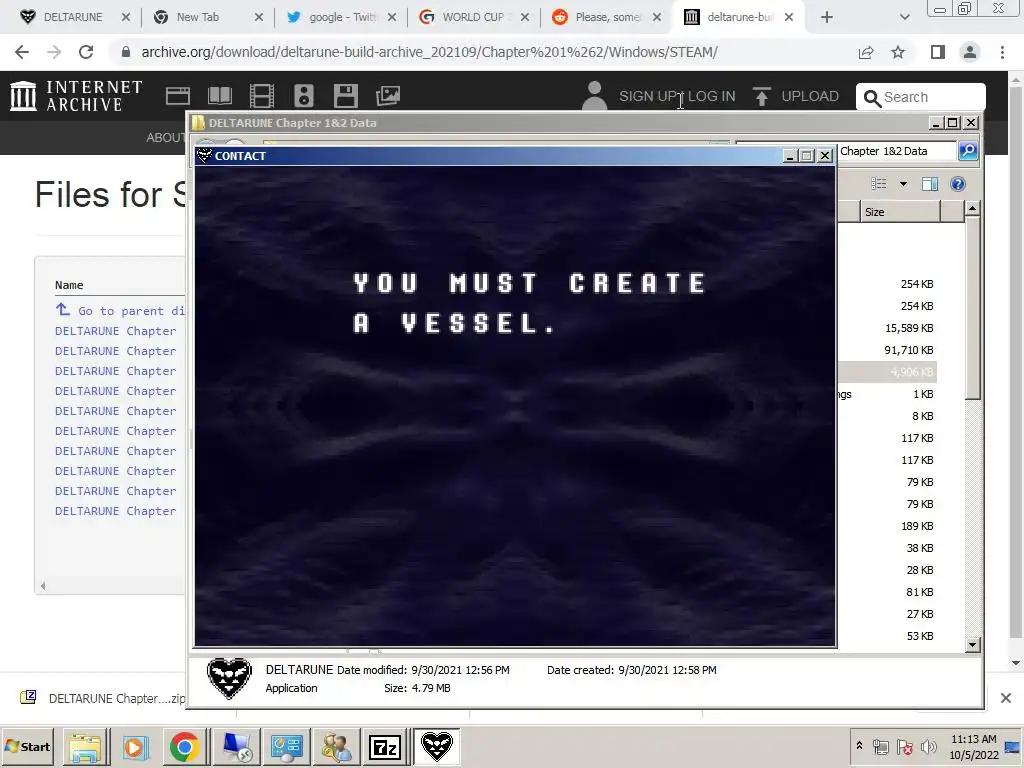Show hidden system tray icons
Viewport: 1024px width, 768px height.
point(859,746)
